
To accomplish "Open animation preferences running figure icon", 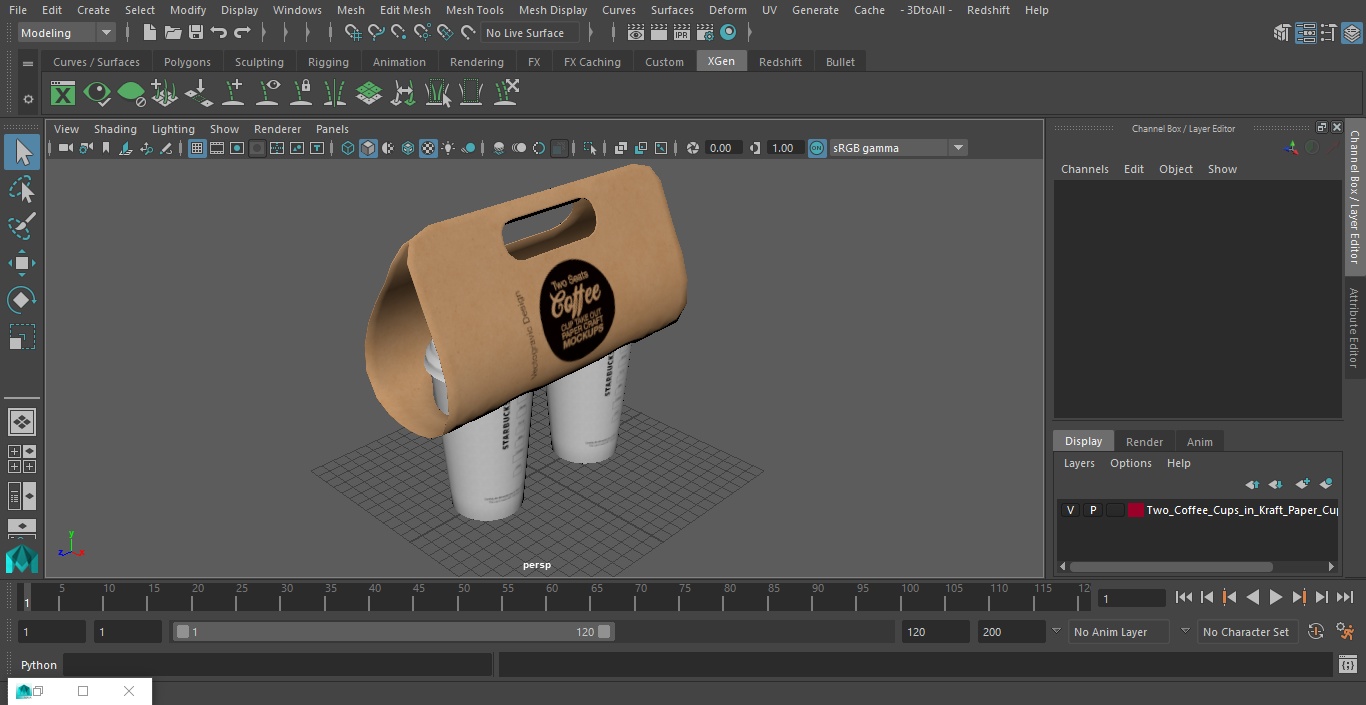I will 1345,632.
